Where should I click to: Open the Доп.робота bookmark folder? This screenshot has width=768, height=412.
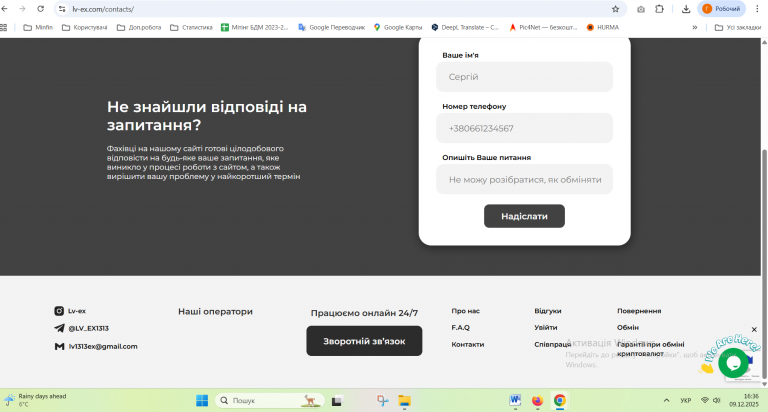[139, 27]
